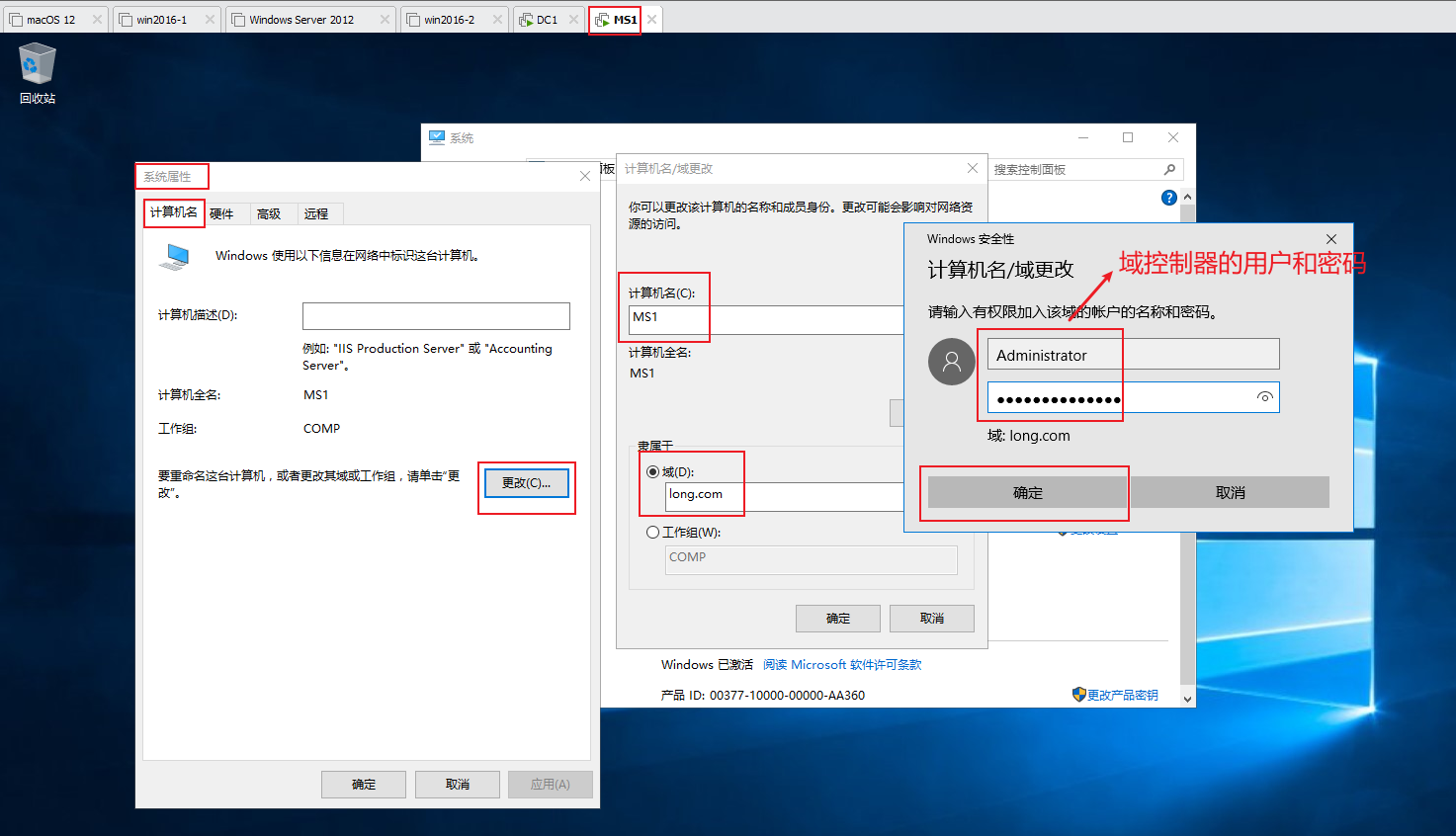Click the computer icon in System Properties
This screenshot has height=836, width=1456.
coord(174,257)
